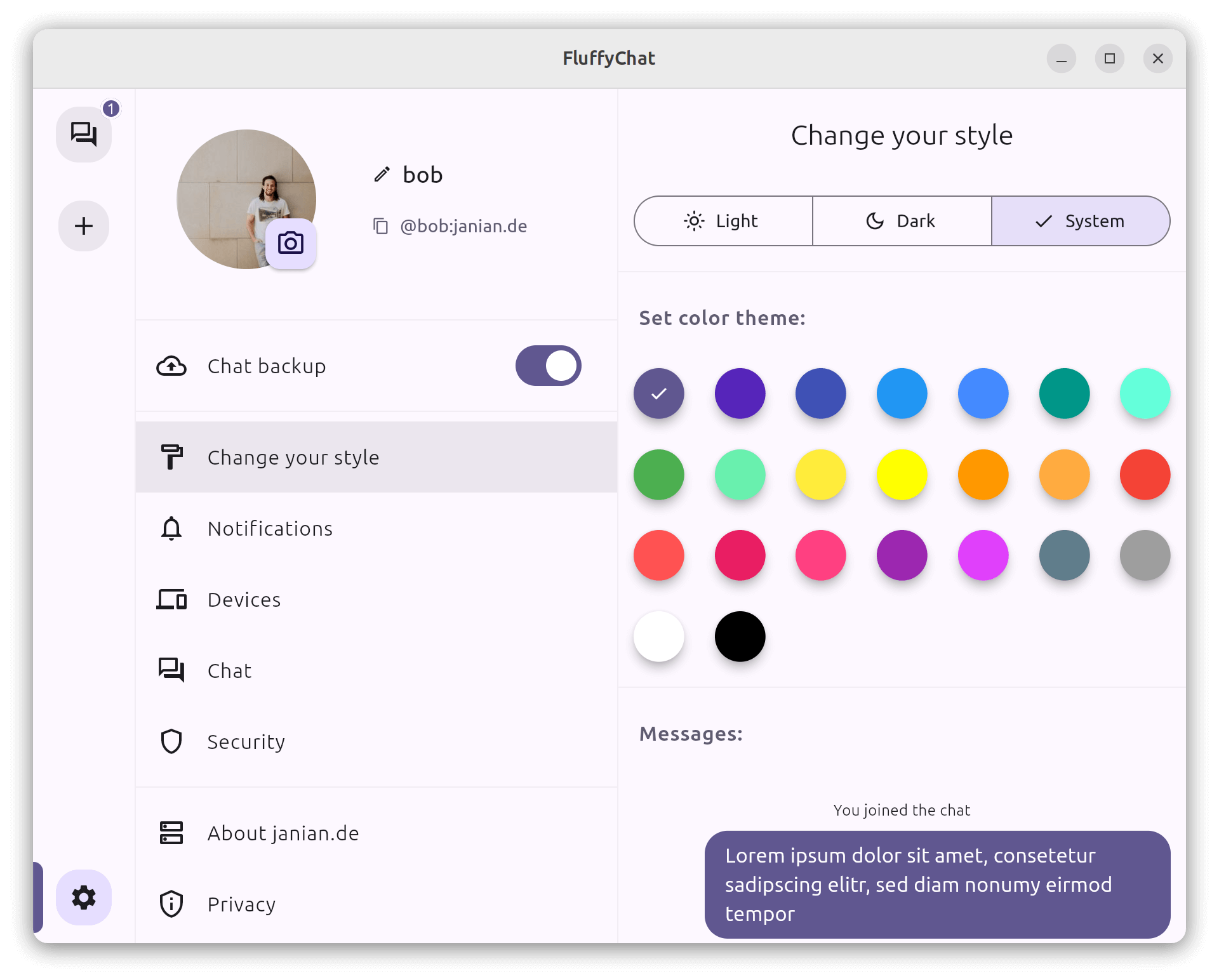Select the pencil icon to edit username bob

(381, 174)
